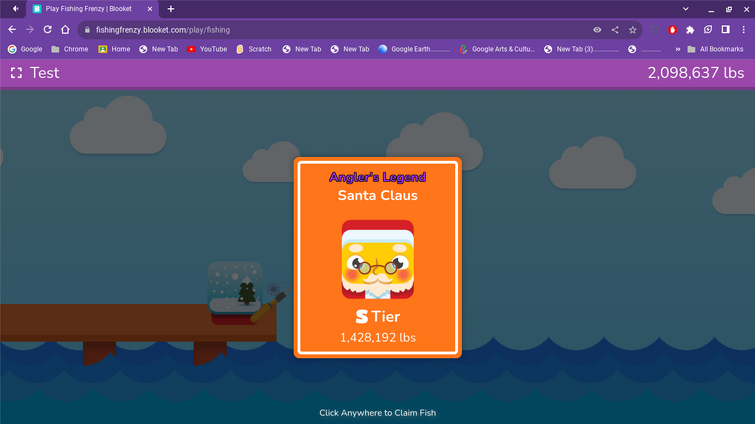Screen dimensions: 755x424
Task: Go back to the previous page
Action: pyautogui.click(x=12, y=30)
